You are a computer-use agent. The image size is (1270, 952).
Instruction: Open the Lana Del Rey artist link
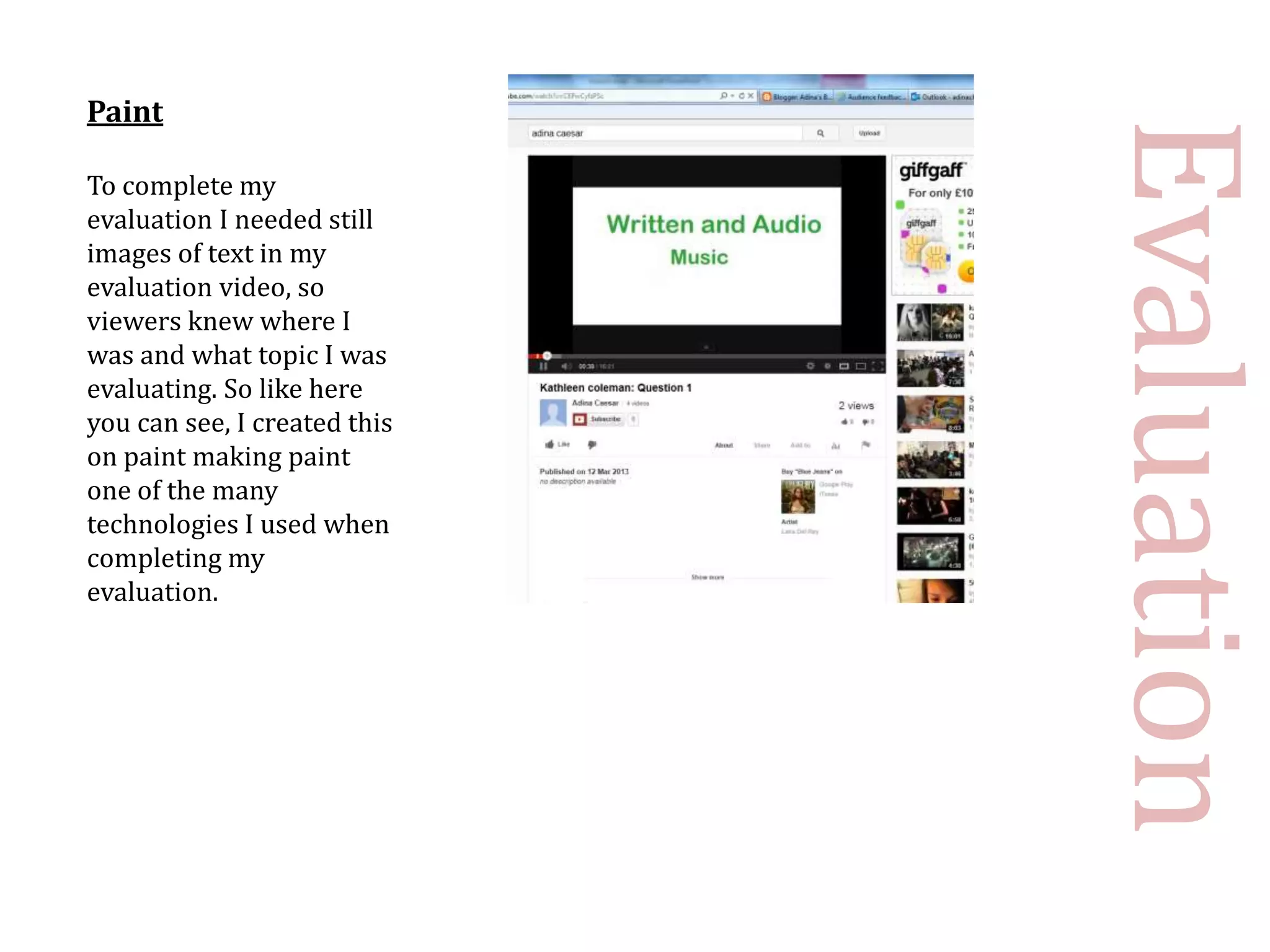(x=800, y=532)
